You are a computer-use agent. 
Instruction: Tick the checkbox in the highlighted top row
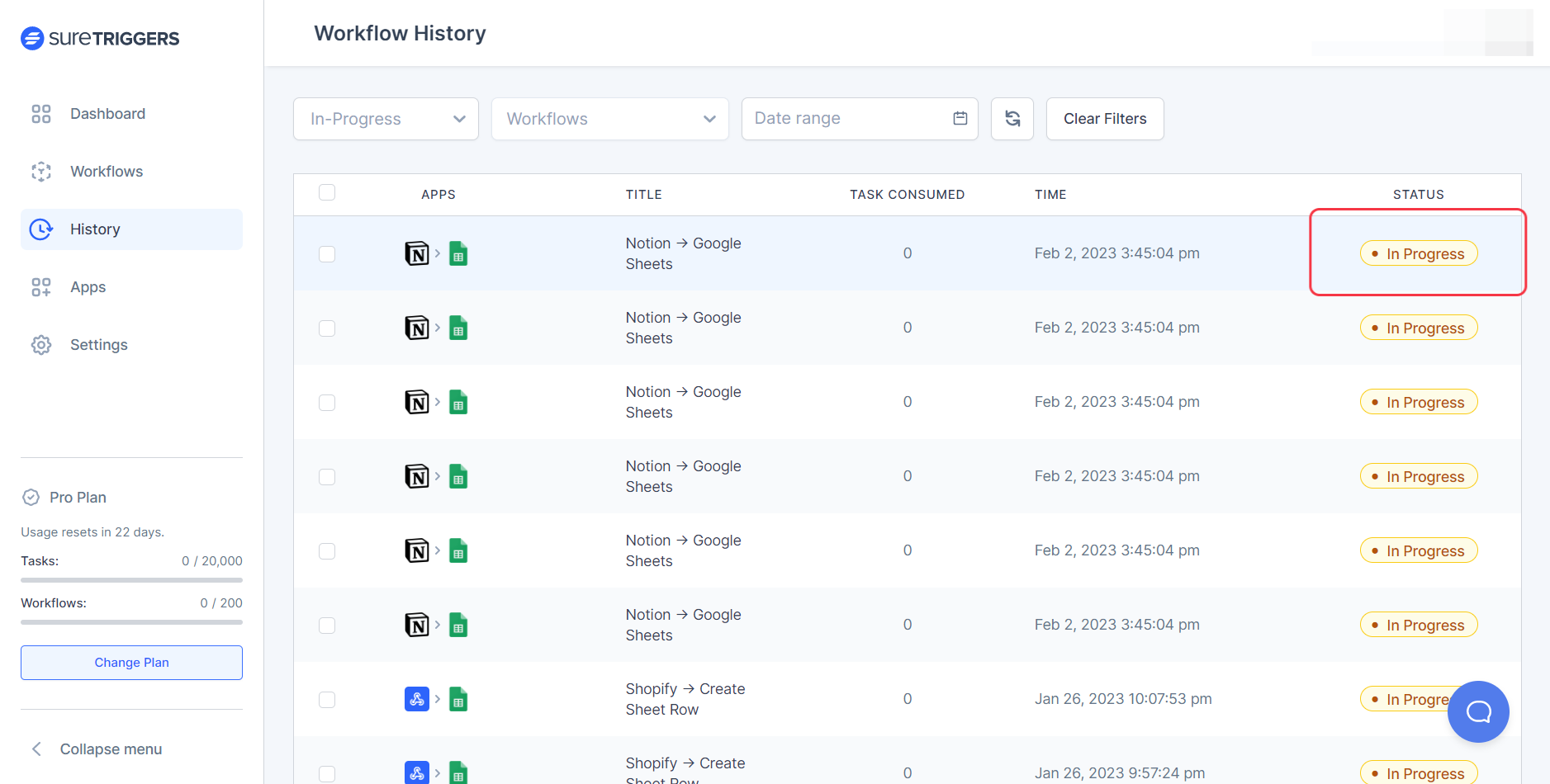[x=327, y=253]
